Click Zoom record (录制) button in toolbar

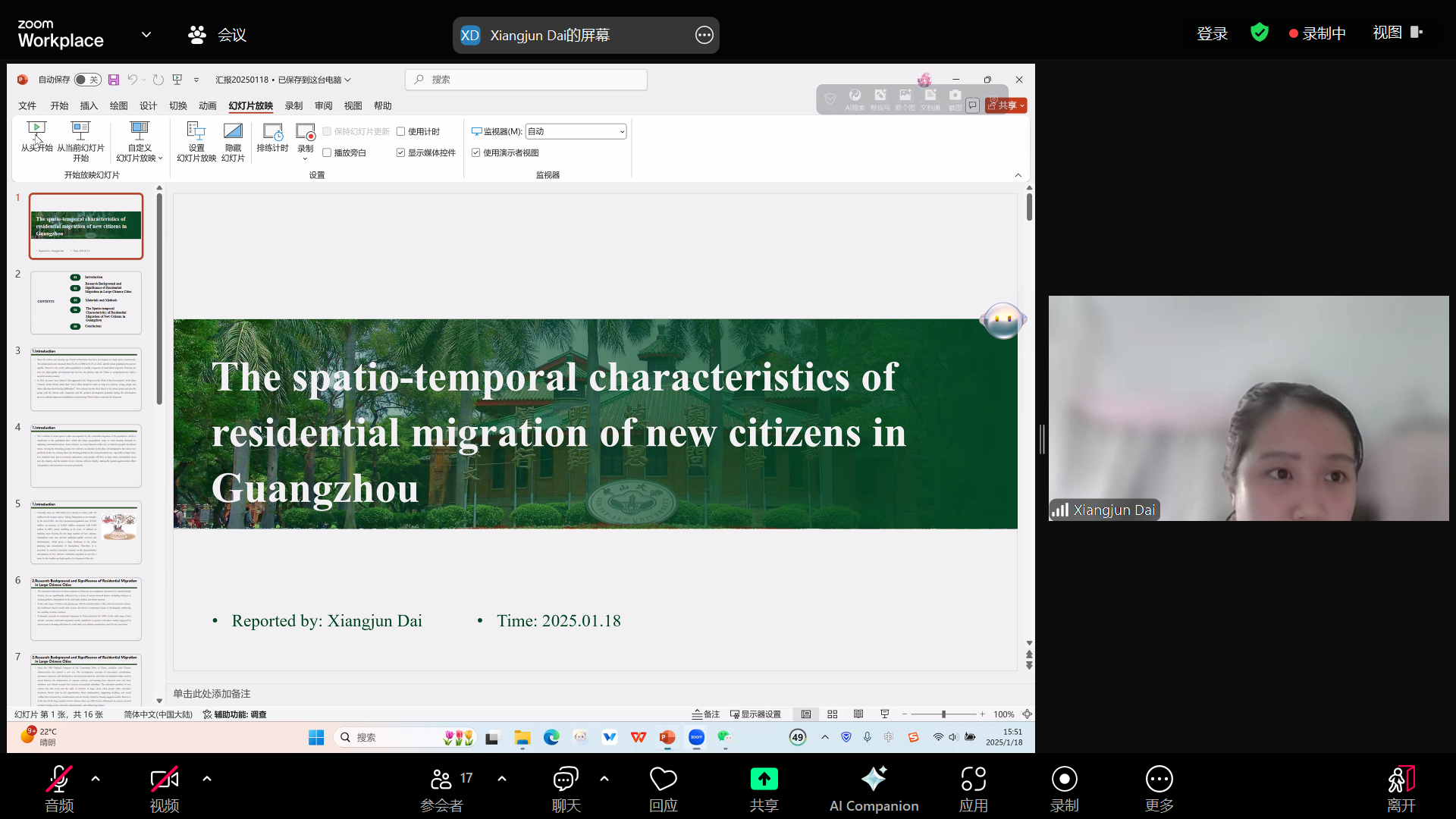[x=1065, y=789]
